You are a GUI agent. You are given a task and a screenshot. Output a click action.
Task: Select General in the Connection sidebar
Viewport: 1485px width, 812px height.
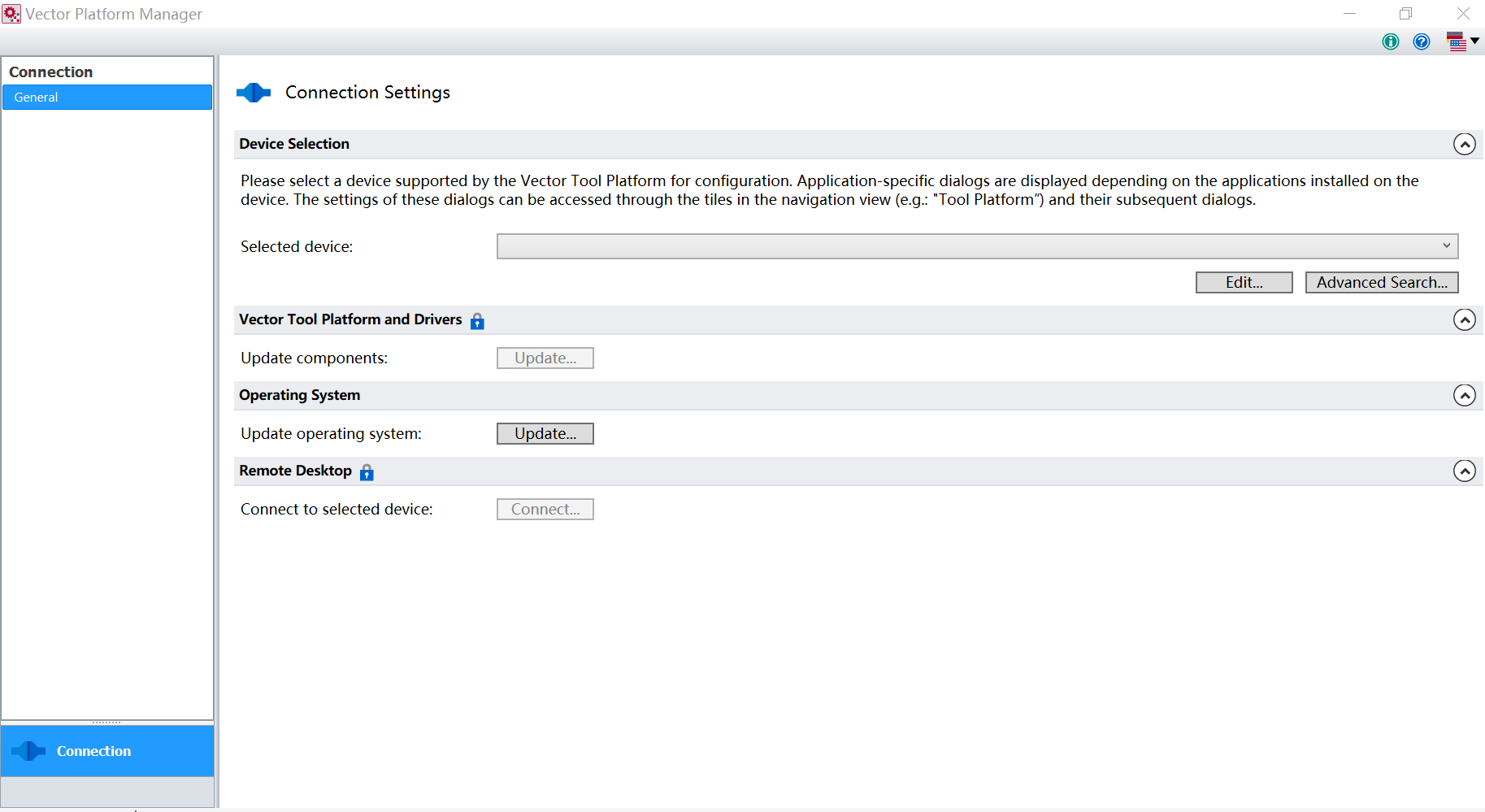107,98
